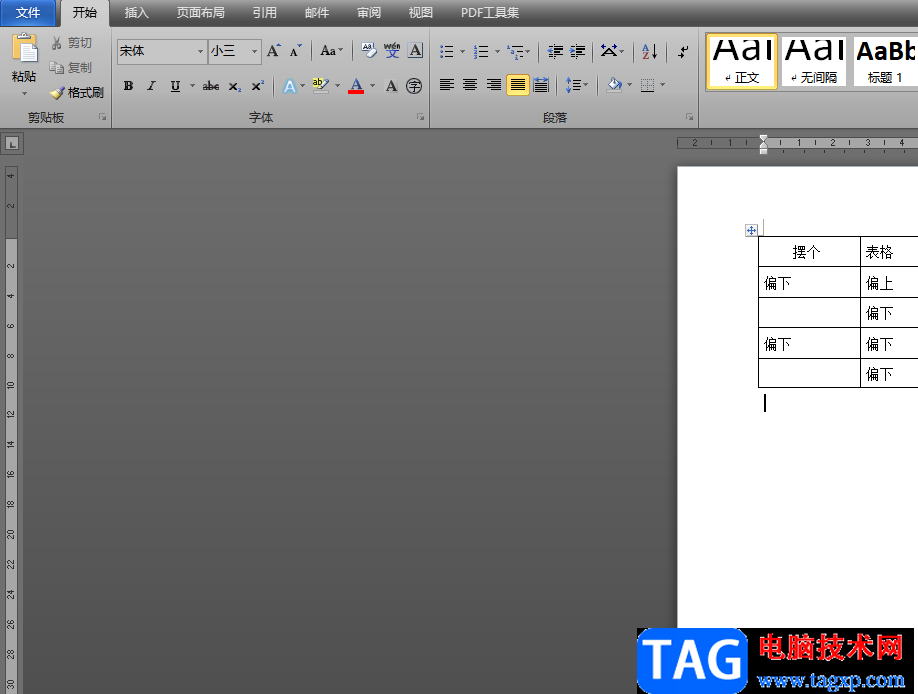Click the table cell containing 偏上
The width and height of the screenshot is (918, 694).
(889, 283)
